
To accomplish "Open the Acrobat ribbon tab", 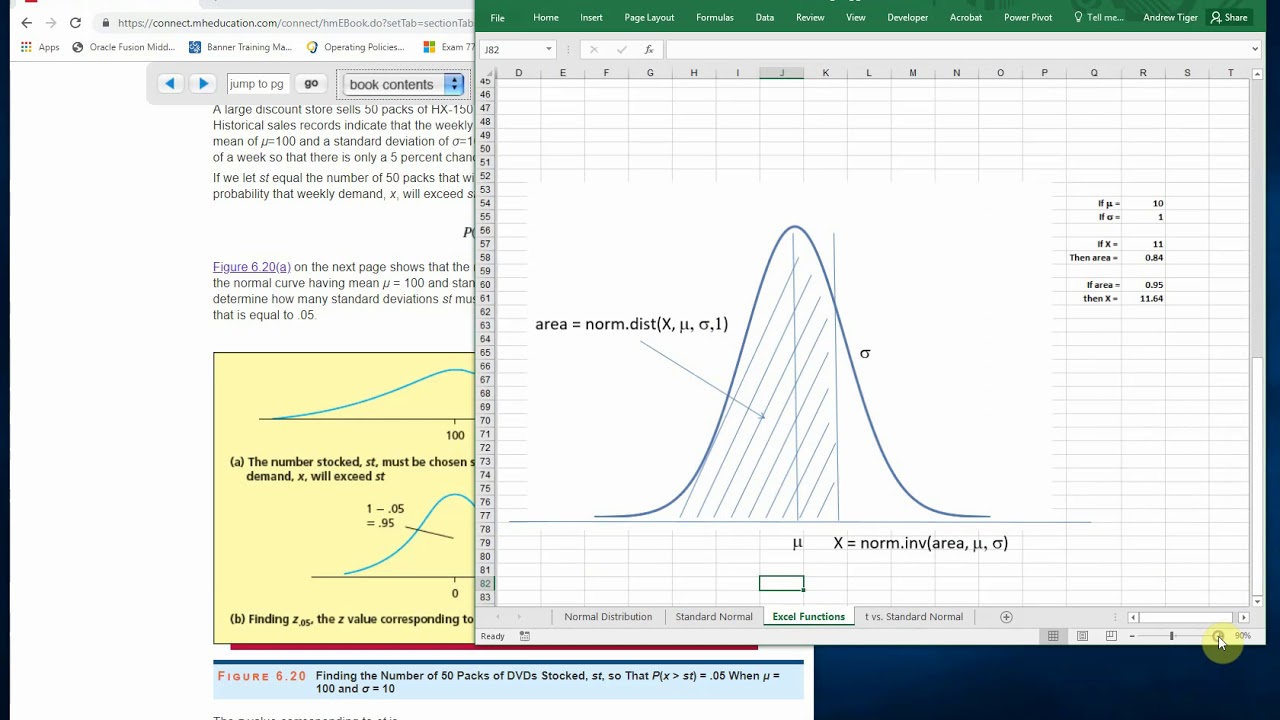I will 965,17.
